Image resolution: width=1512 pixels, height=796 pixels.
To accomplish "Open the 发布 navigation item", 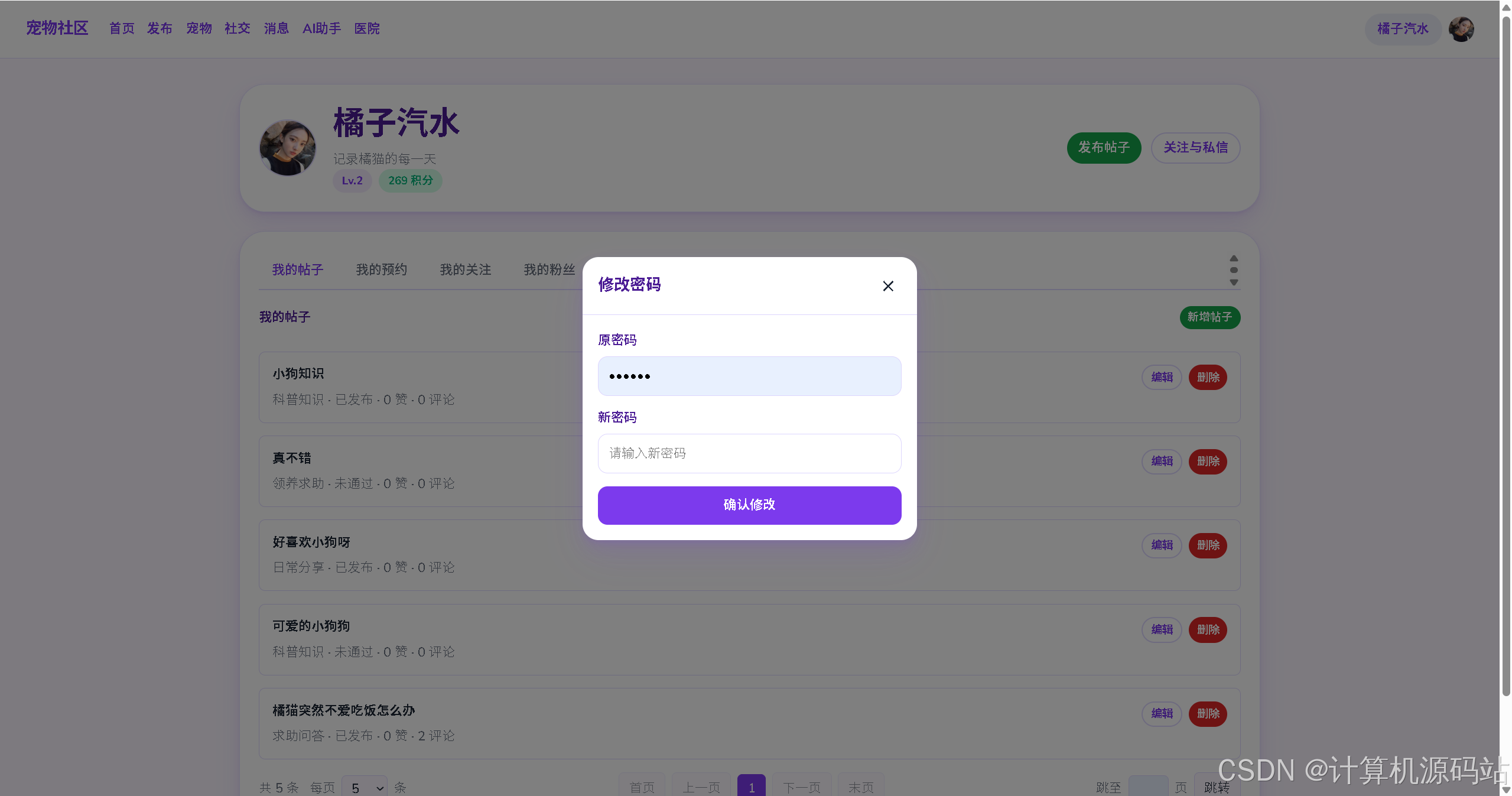I will pos(160,28).
